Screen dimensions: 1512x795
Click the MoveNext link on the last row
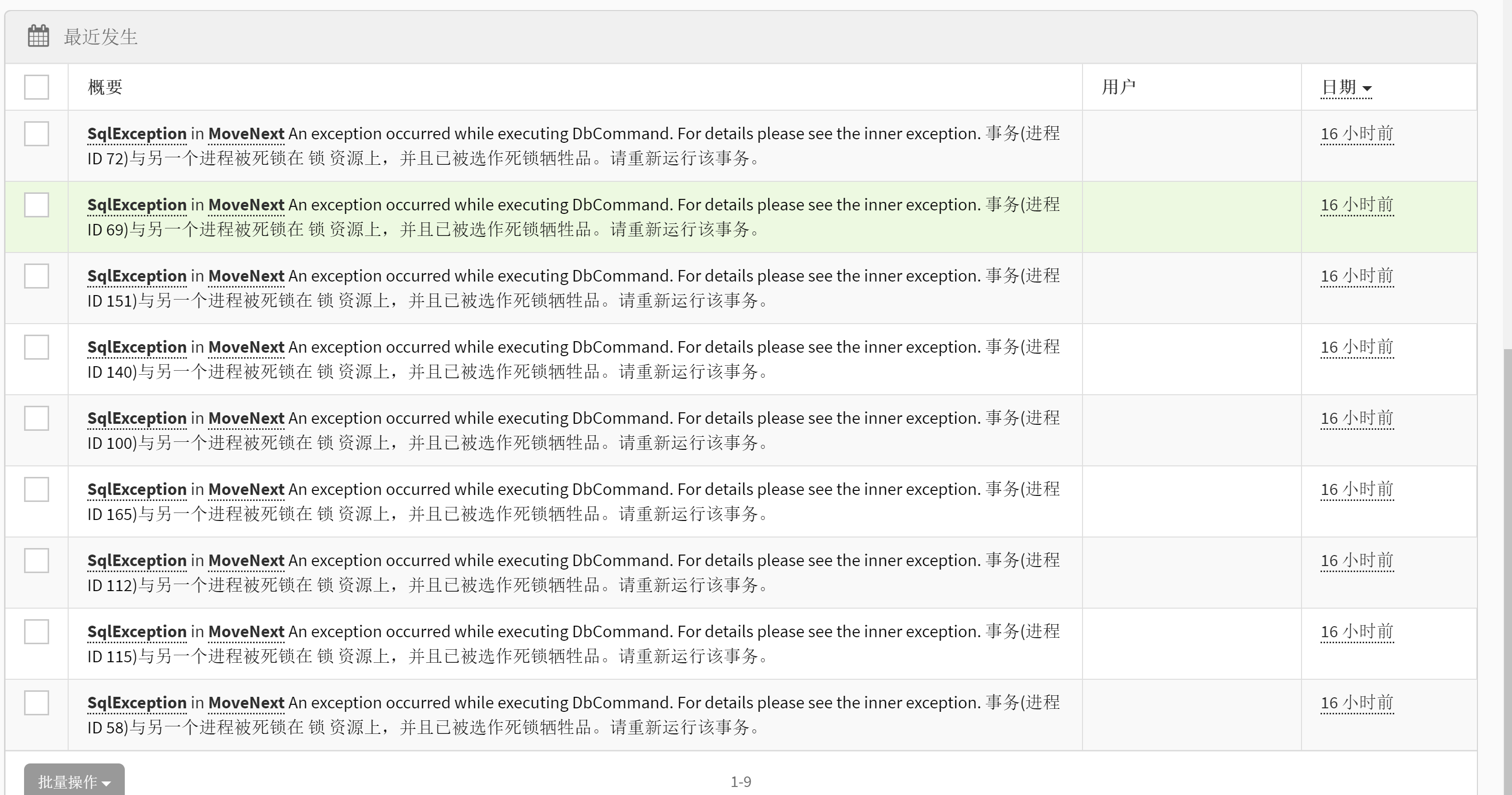[246, 702]
